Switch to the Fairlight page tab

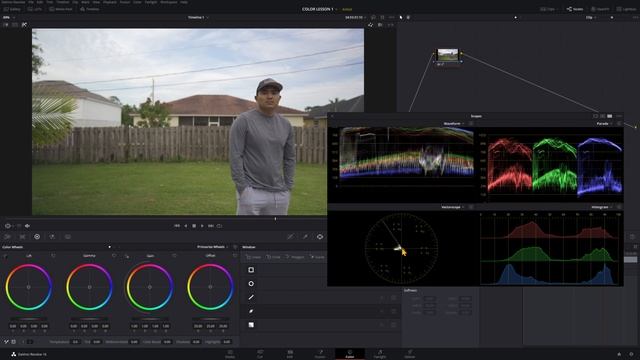[380, 354]
